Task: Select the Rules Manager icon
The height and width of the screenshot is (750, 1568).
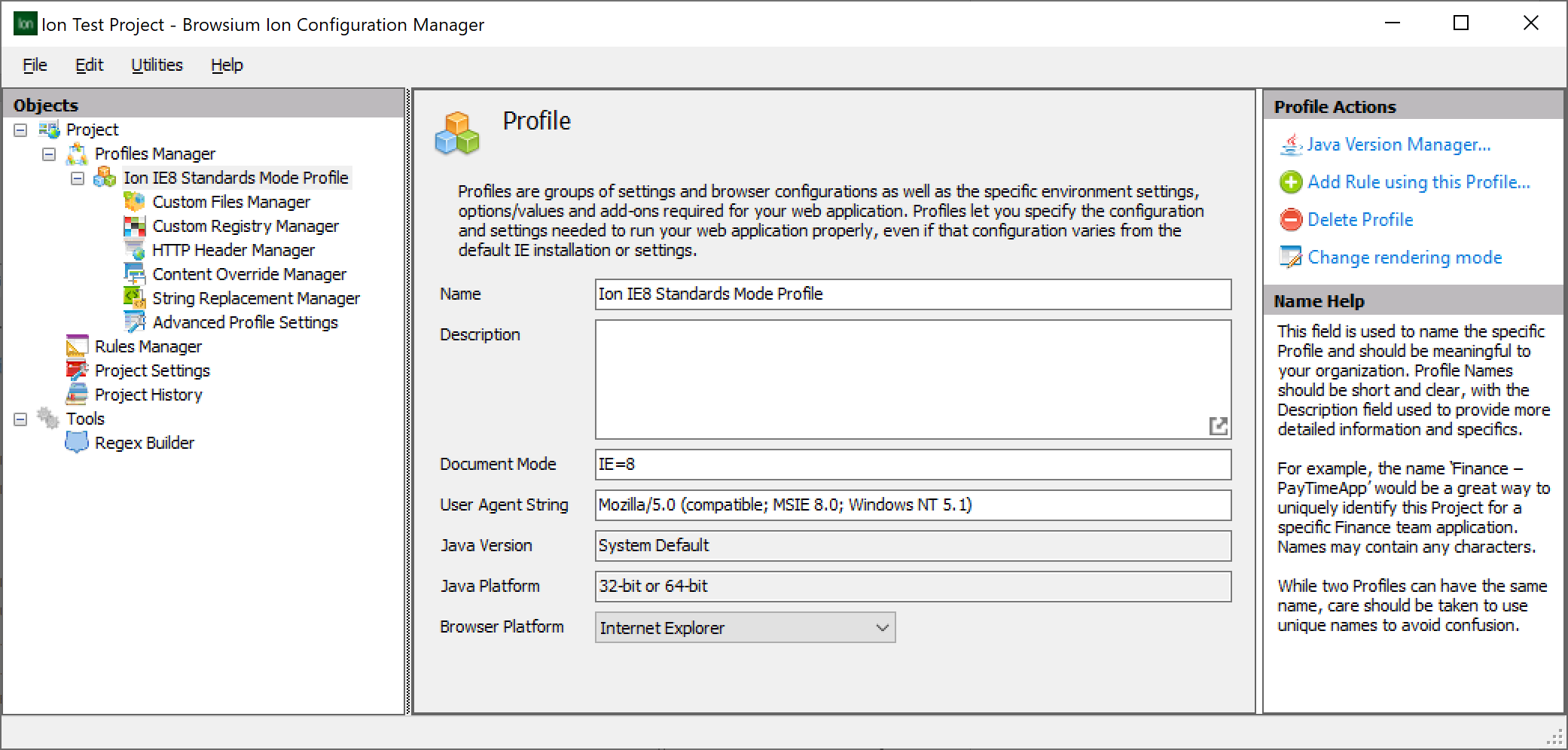Action: [x=78, y=346]
